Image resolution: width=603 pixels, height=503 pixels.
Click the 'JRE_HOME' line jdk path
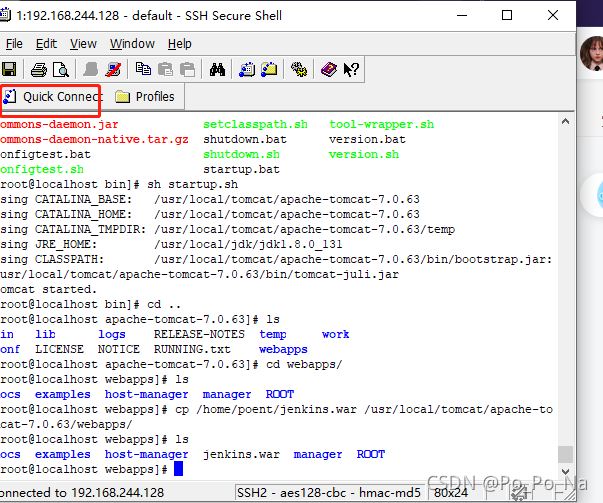(248, 245)
